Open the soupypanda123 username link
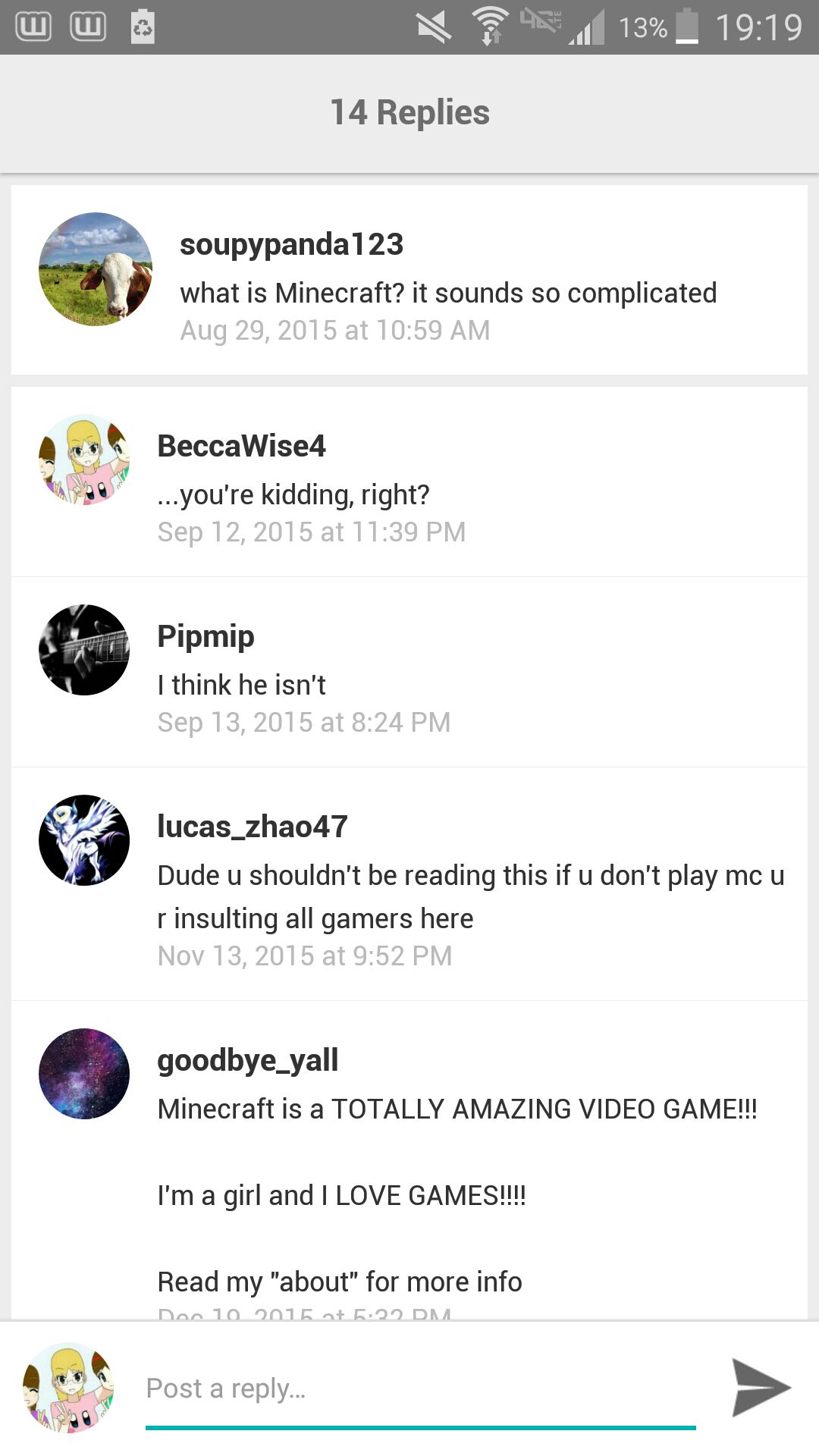 [x=291, y=245]
